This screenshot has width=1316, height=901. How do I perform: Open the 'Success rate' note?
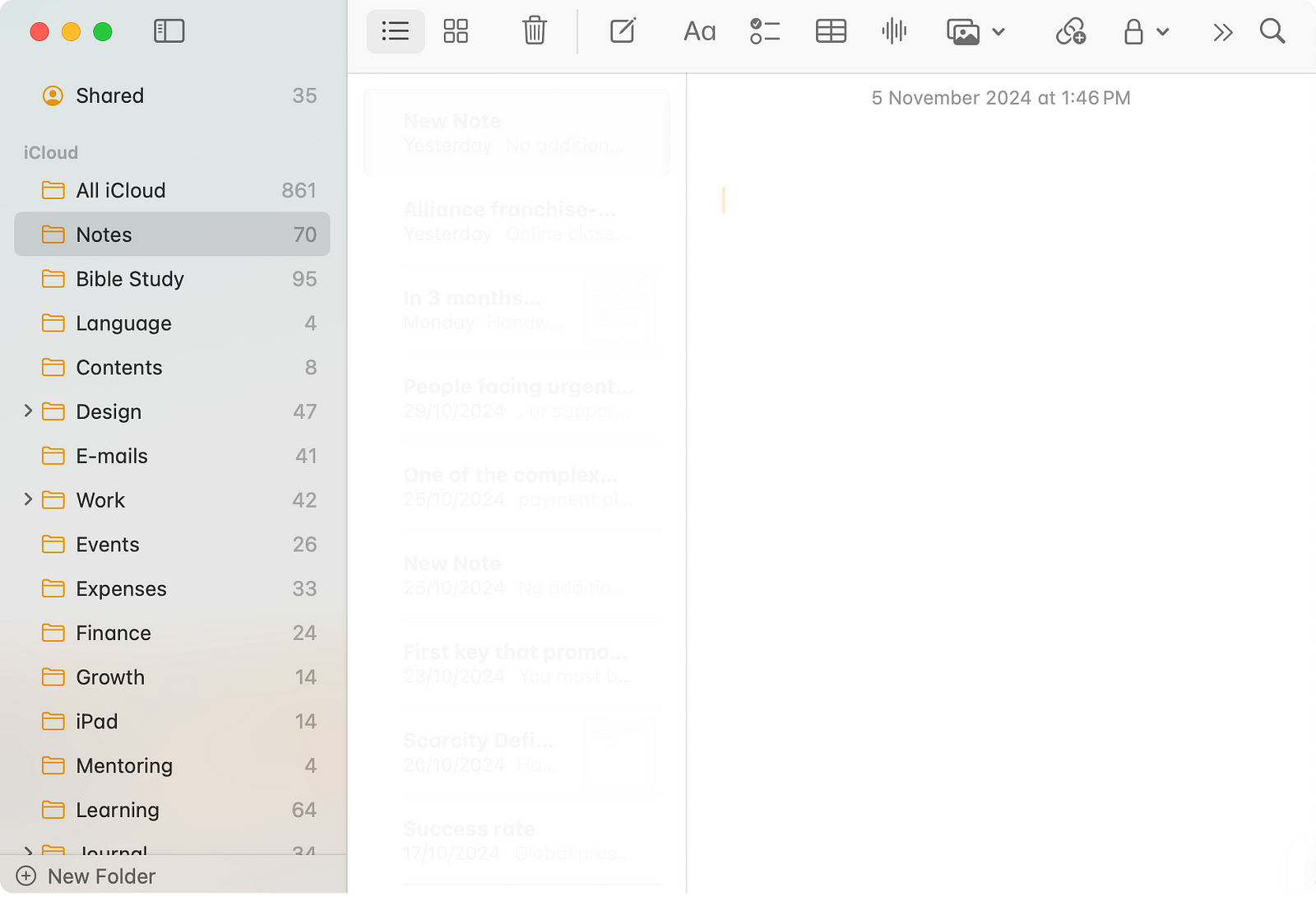coord(517,841)
